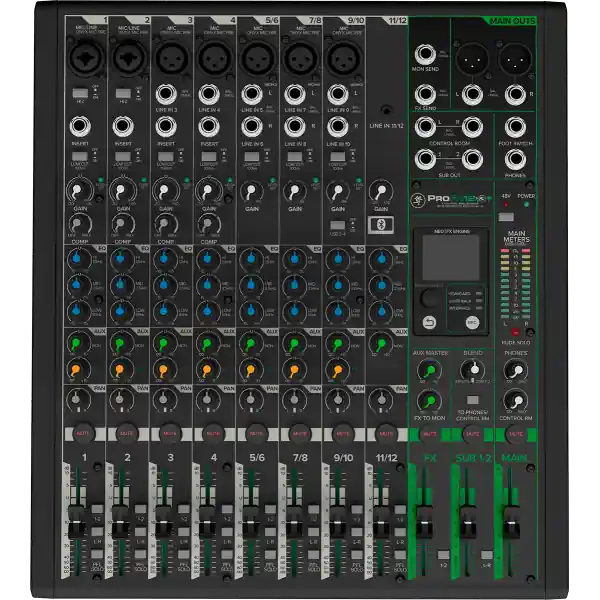This screenshot has width=600, height=600.
Task: Engage the low cut switch on channel 3
Action: (x=166, y=157)
